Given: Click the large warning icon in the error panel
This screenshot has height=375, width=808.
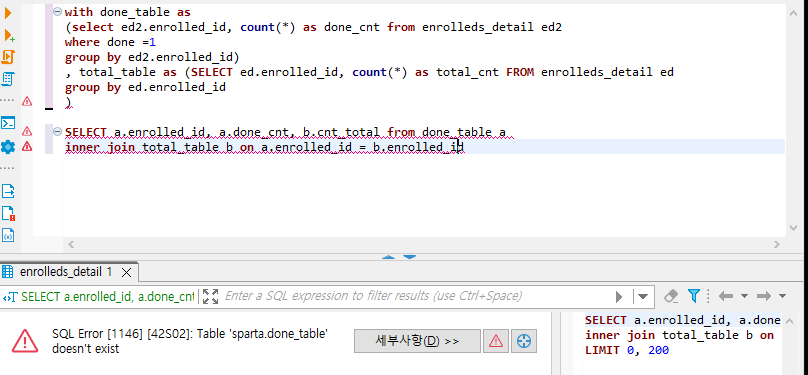Looking at the screenshot, I should click(x=25, y=341).
